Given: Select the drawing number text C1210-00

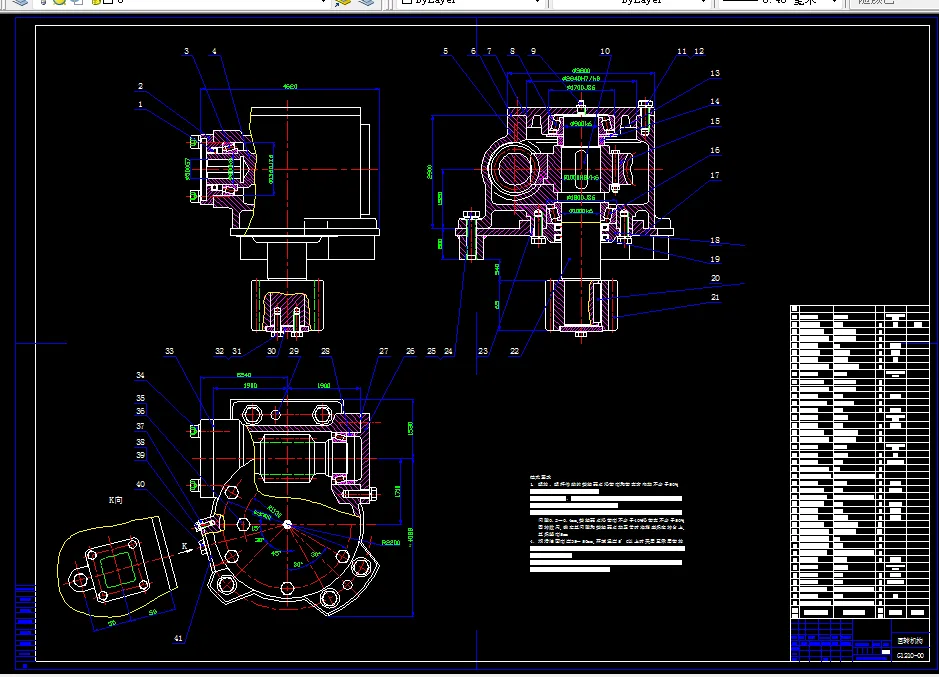Looking at the screenshot, I should (910, 655).
